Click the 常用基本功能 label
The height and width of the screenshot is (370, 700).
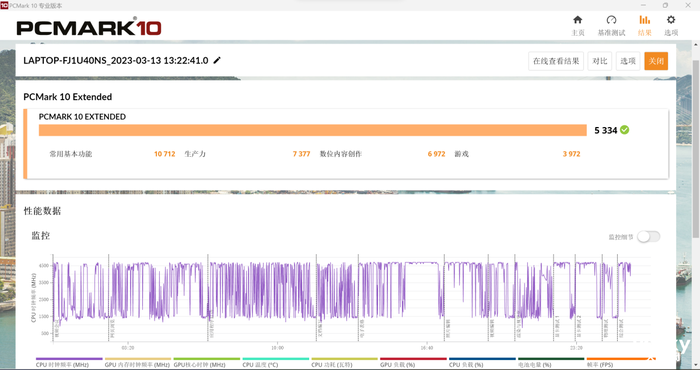(71, 154)
